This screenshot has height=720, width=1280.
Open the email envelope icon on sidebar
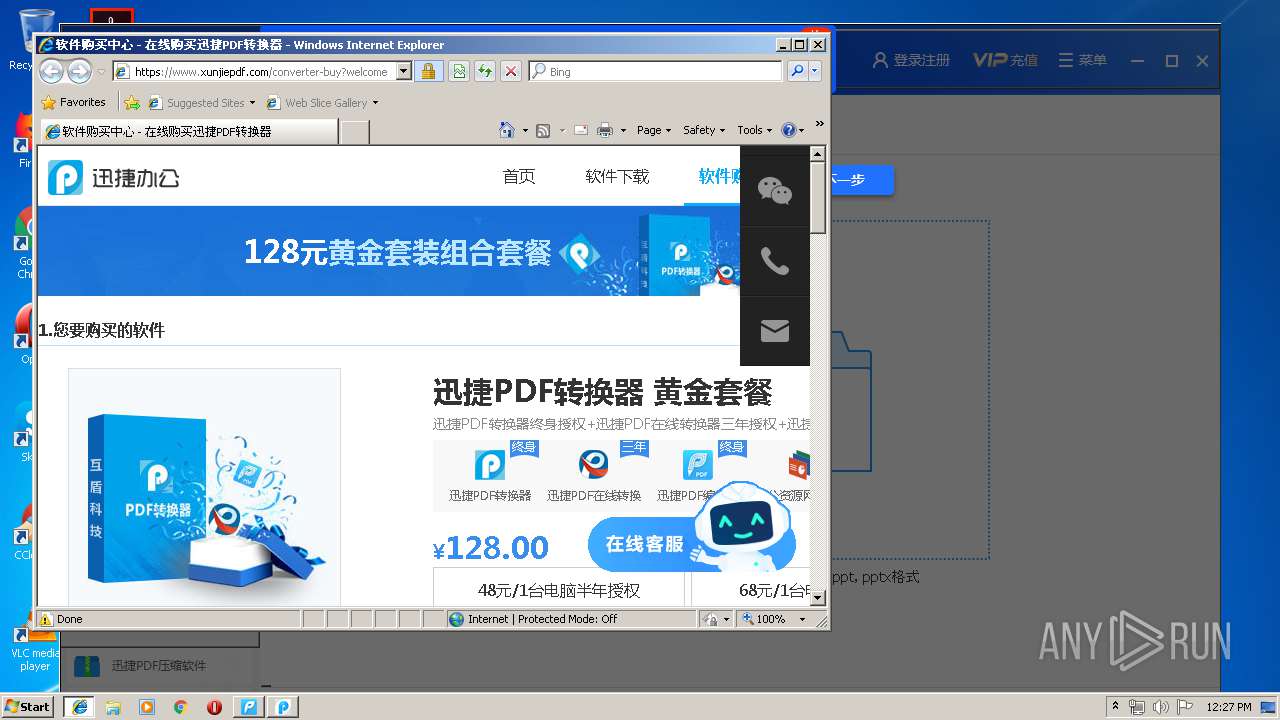pyautogui.click(x=774, y=331)
